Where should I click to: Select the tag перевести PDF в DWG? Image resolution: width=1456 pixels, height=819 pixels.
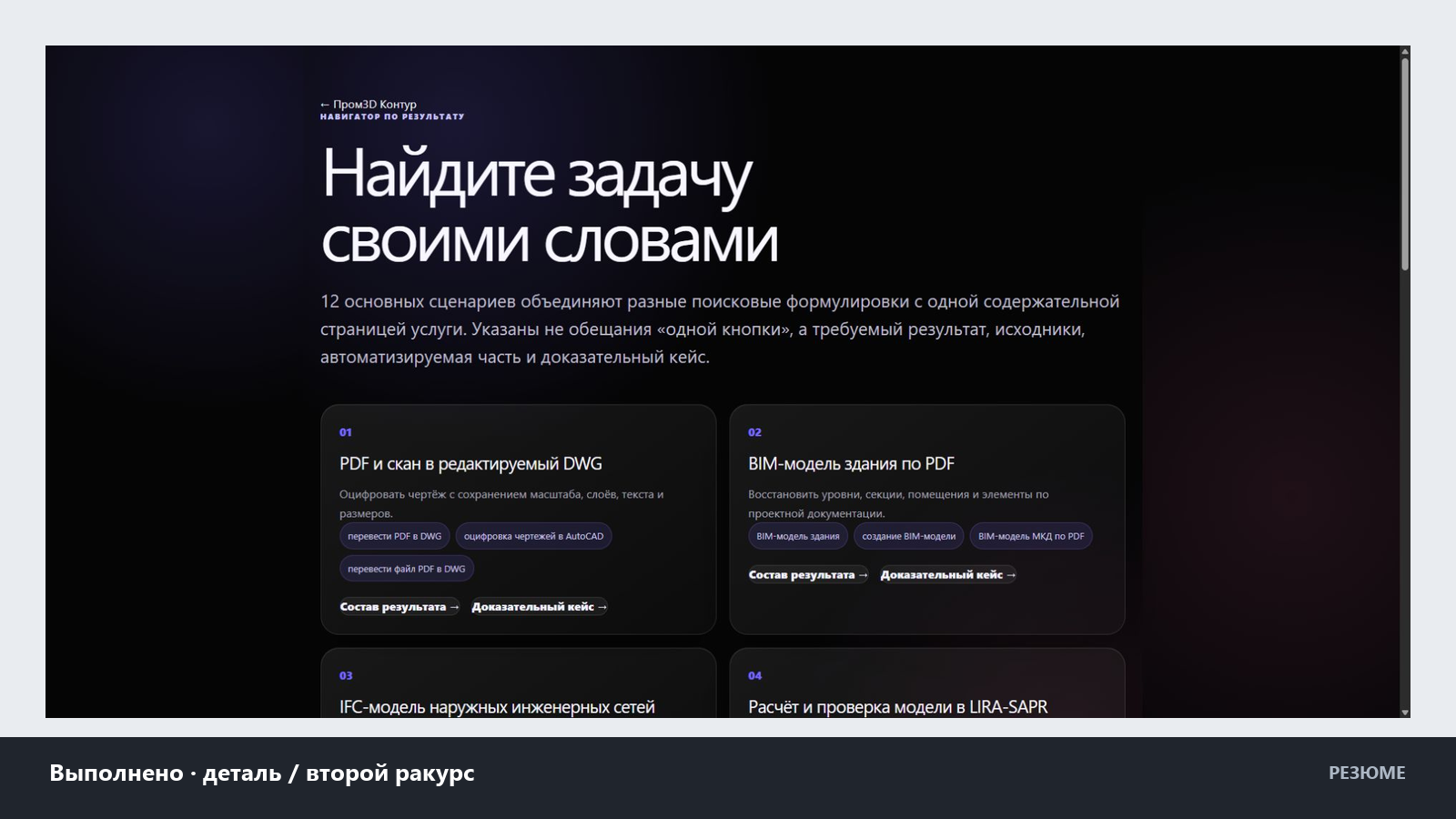(x=395, y=536)
